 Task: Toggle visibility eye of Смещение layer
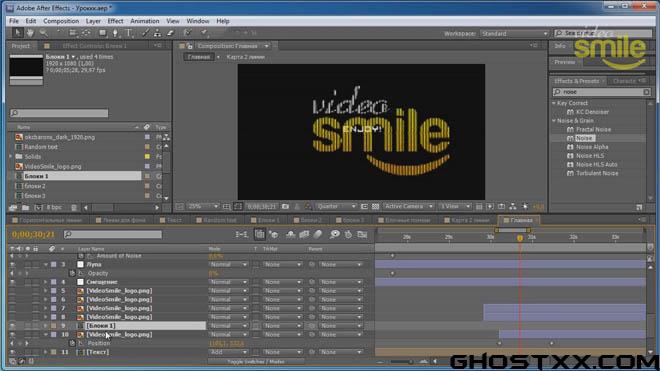coord(13,282)
